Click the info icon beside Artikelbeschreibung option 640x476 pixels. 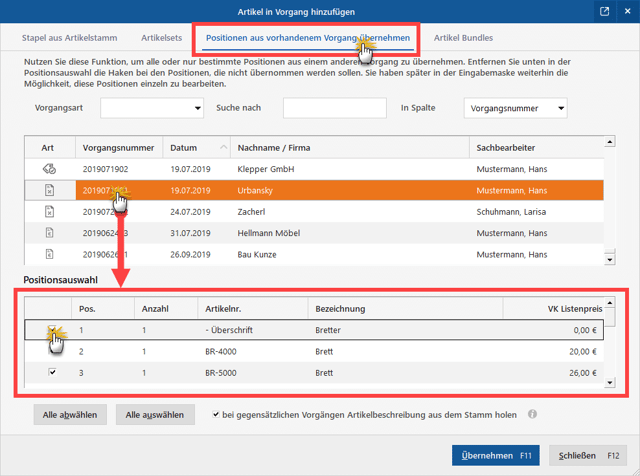pos(533,414)
